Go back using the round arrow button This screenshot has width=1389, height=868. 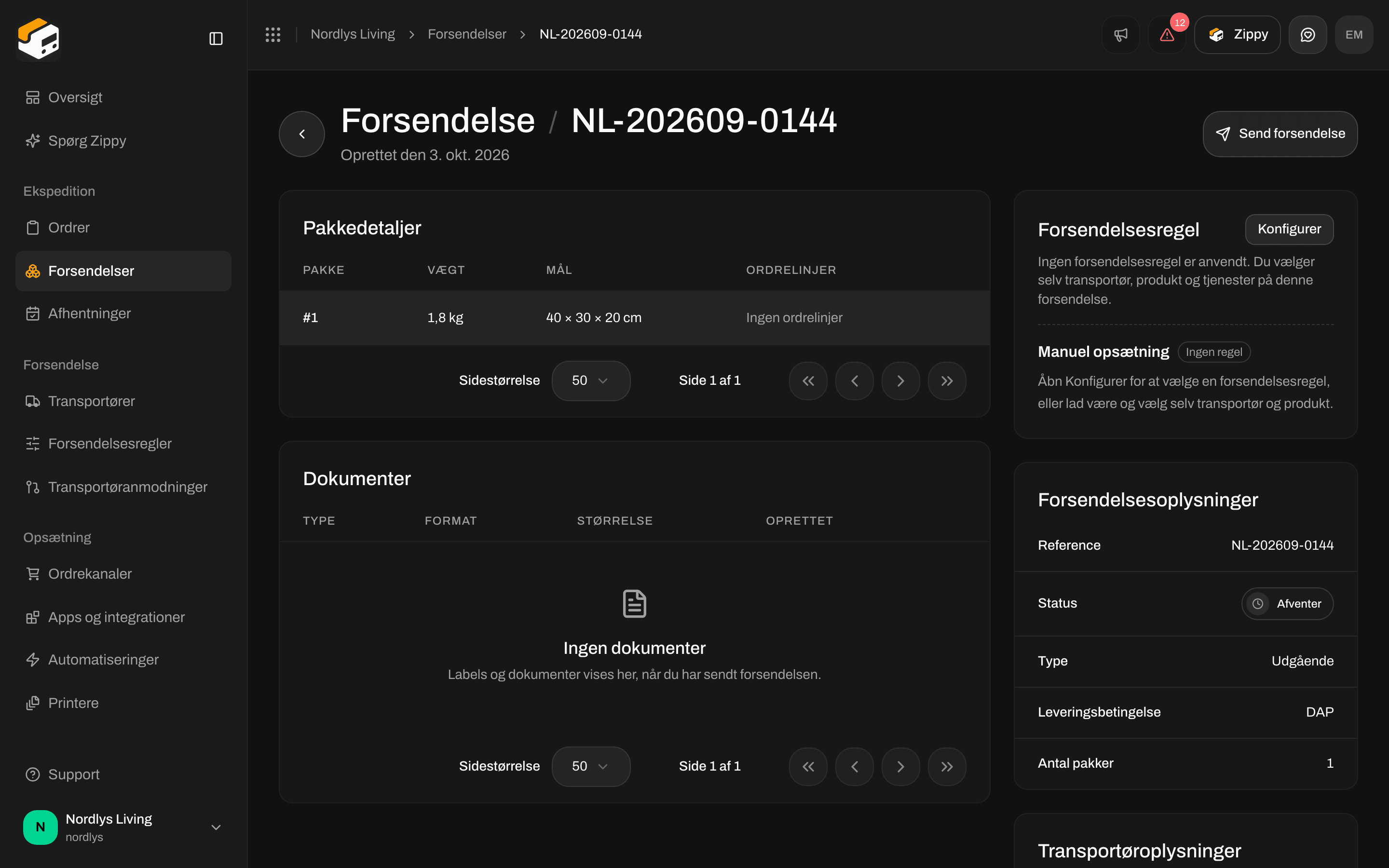(302, 134)
